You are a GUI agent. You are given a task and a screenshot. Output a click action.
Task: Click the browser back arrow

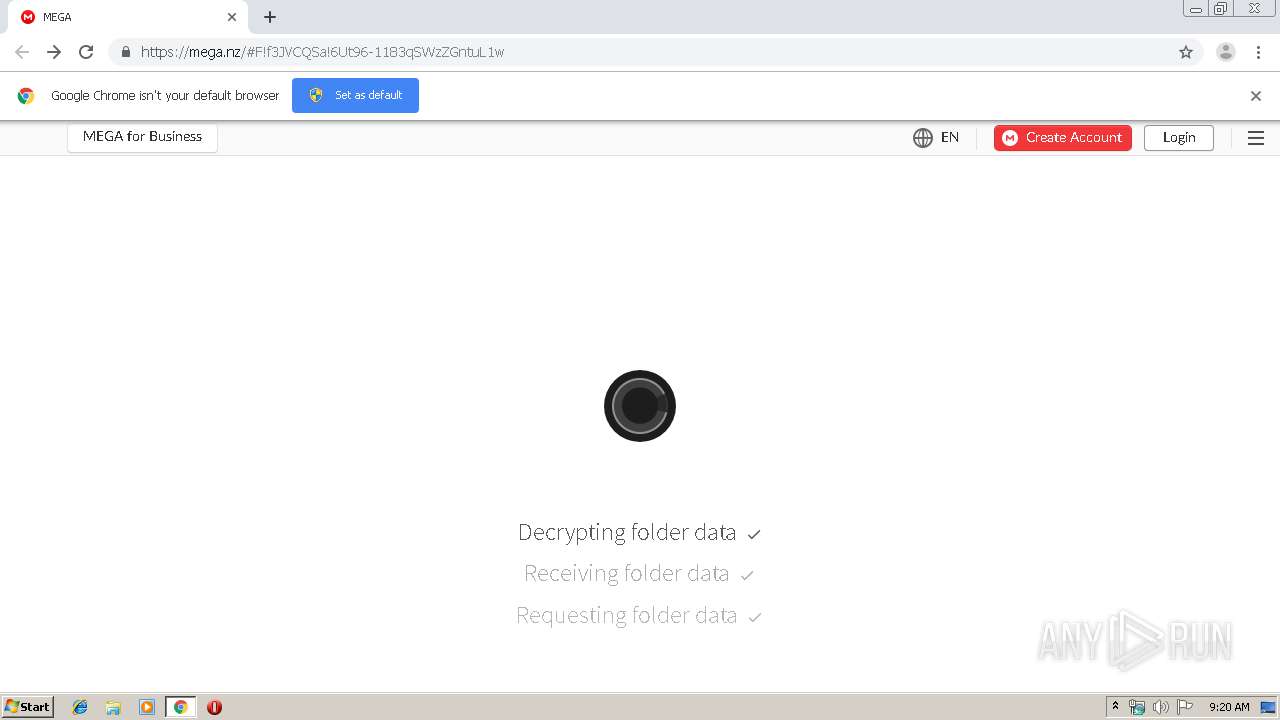pos(22,52)
